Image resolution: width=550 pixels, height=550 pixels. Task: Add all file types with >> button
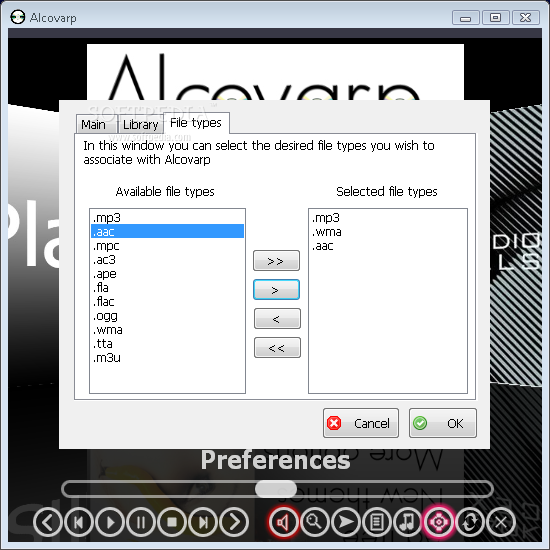[x=276, y=261]
